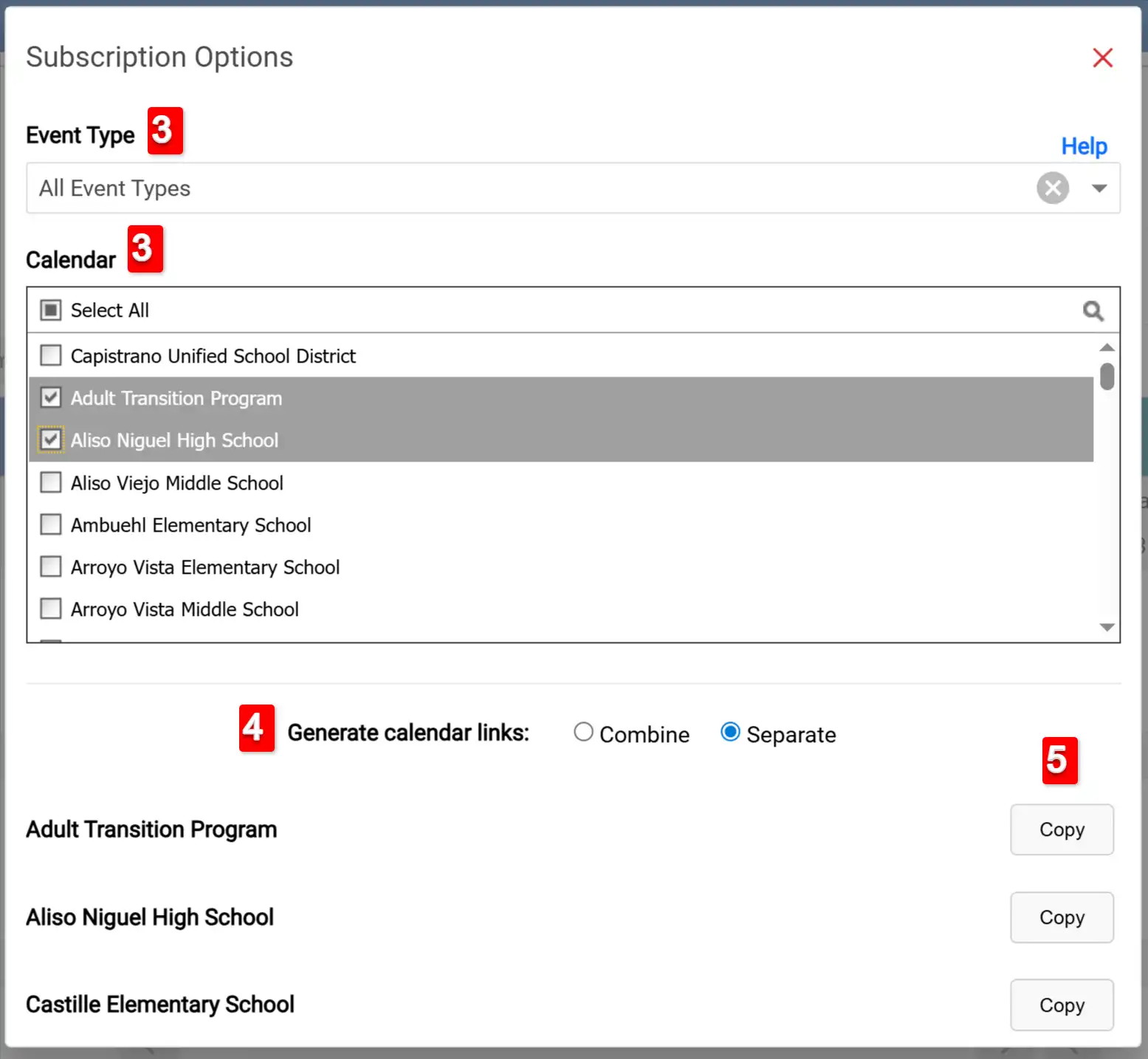Copy the Castille Elementary School calendar link
Viewport: 1148px width, 1059px height.
click(1062, 1005)
